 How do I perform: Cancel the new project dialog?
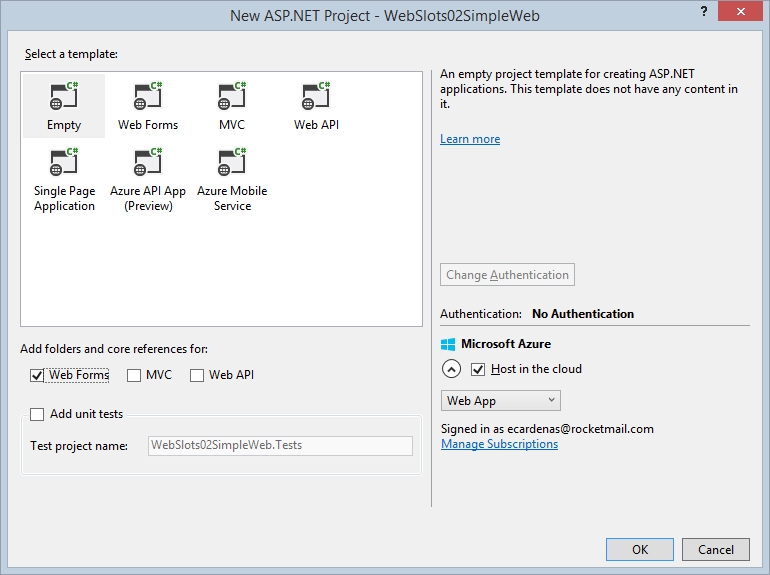click(x=715, y=549)
